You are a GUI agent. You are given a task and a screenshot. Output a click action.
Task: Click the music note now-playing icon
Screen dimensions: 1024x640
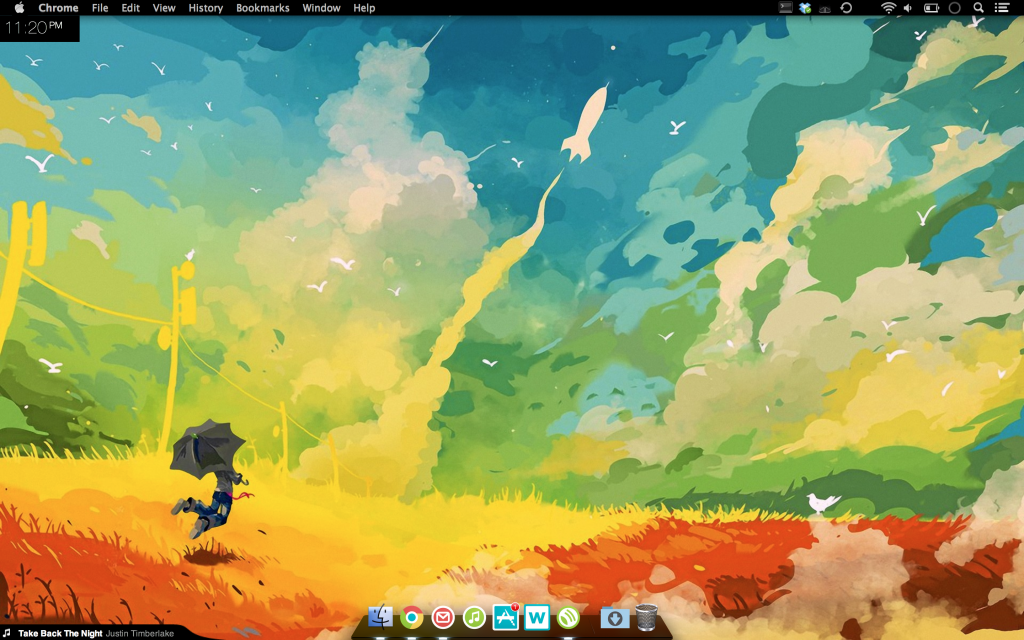pos(7,633)
